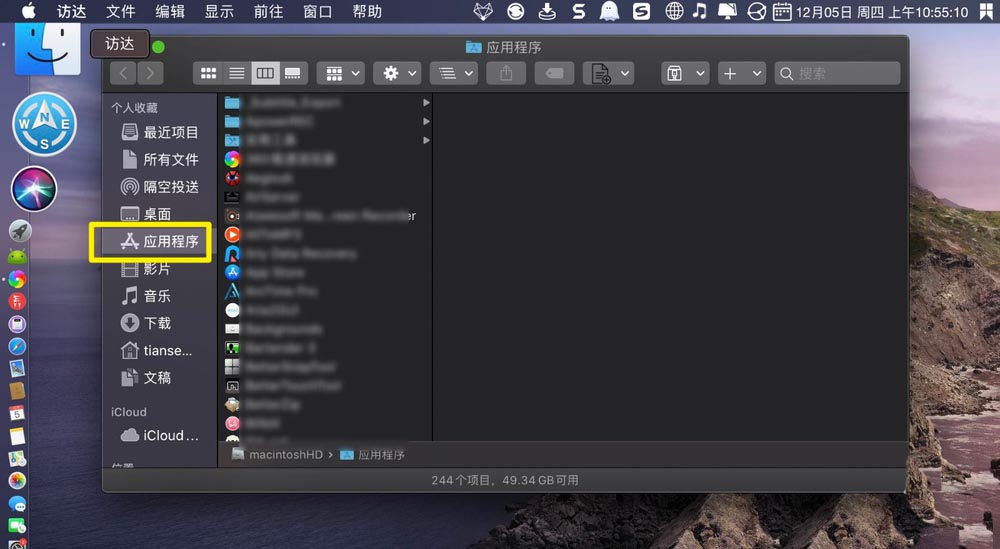Select 下载 in the sidebar

coord(157,323)
